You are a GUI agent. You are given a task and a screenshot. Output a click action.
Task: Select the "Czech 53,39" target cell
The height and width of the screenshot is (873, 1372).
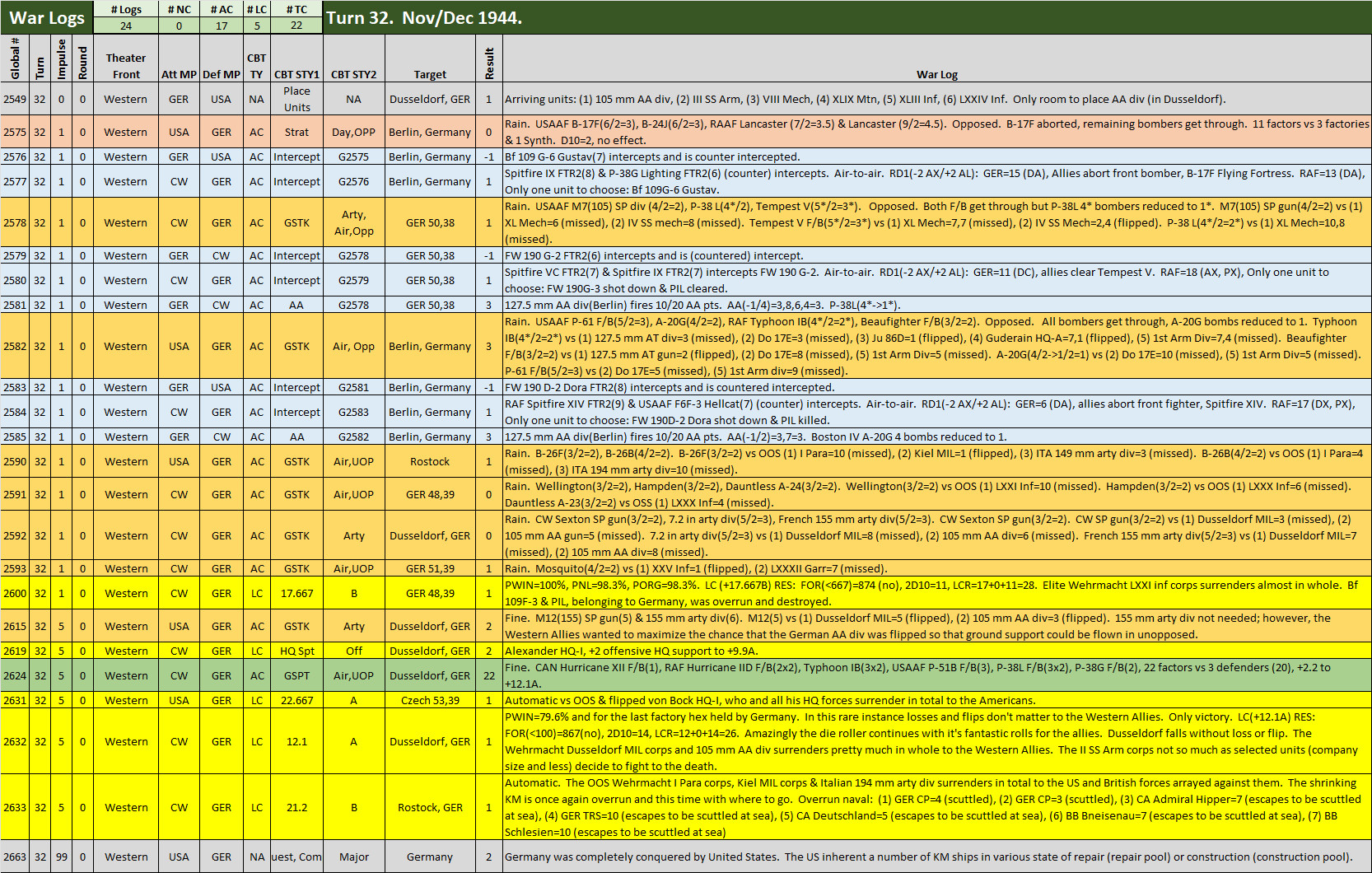click(430, 700)
